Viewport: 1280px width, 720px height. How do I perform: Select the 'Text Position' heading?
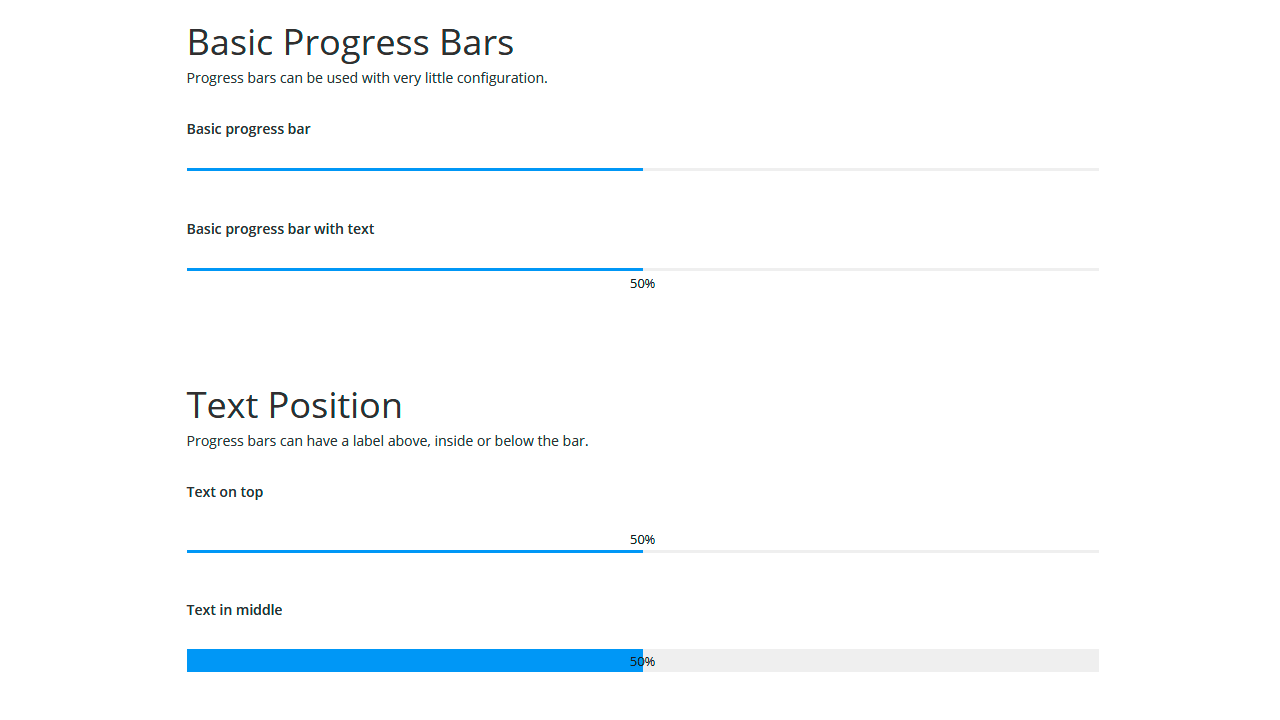coord(294,405)
